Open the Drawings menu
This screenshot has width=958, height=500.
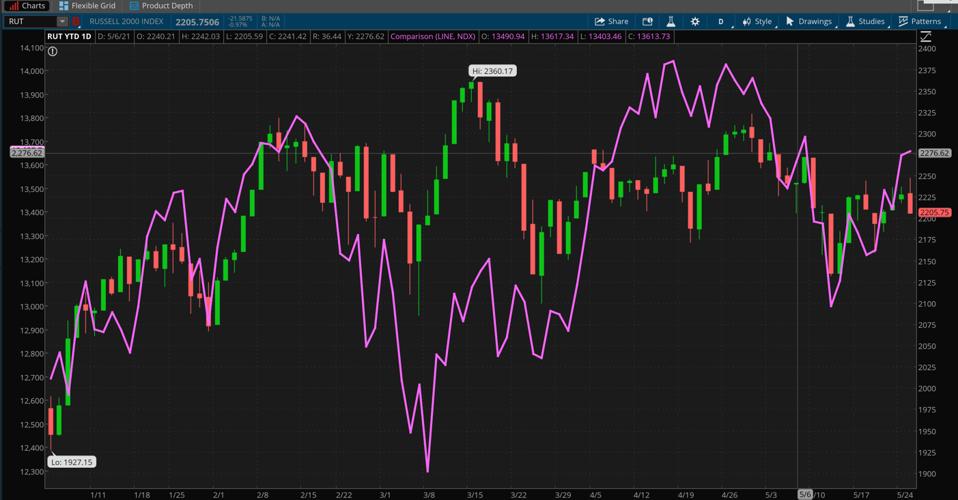(810, 21)
